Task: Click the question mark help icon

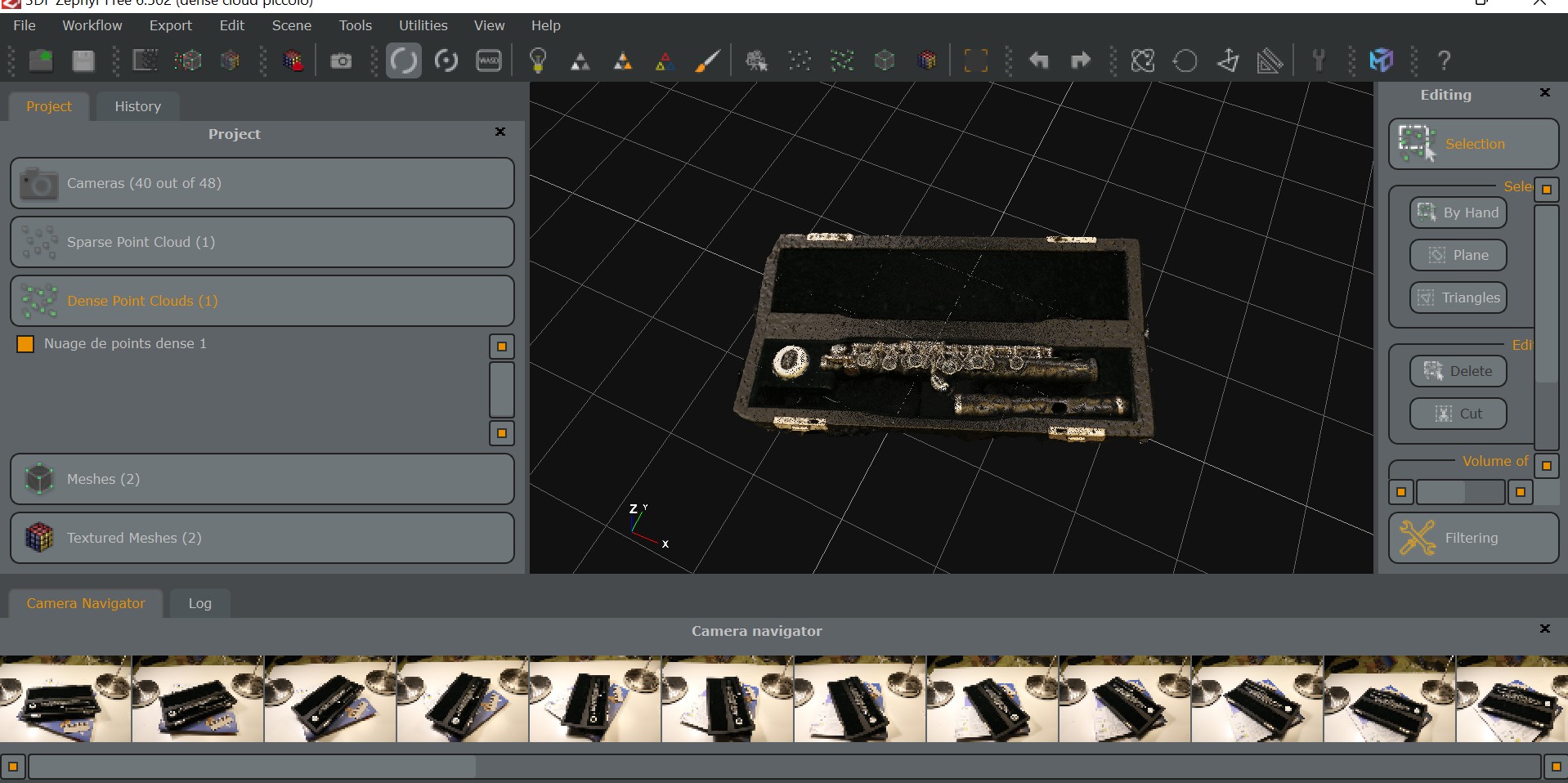Action: tap(1445, 60)
